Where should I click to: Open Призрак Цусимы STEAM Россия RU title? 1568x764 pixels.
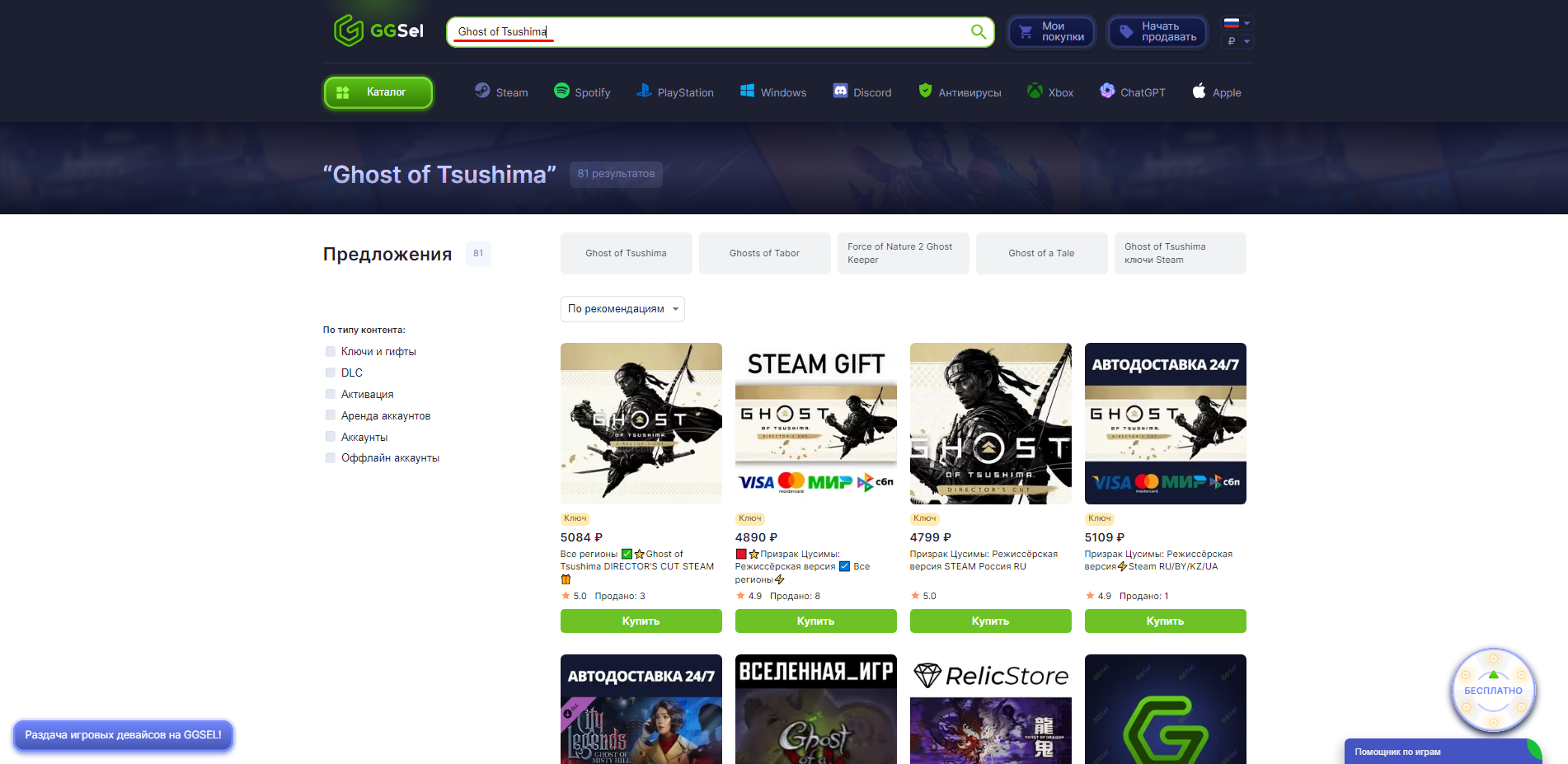pyautogui.click(x=984, y=560)
